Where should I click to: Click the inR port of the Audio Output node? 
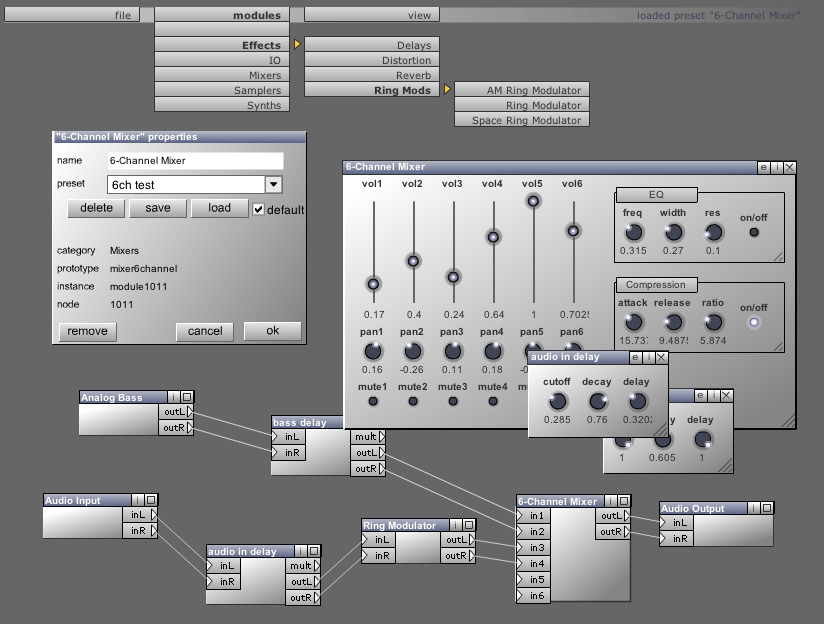click(x=676, y=538)
